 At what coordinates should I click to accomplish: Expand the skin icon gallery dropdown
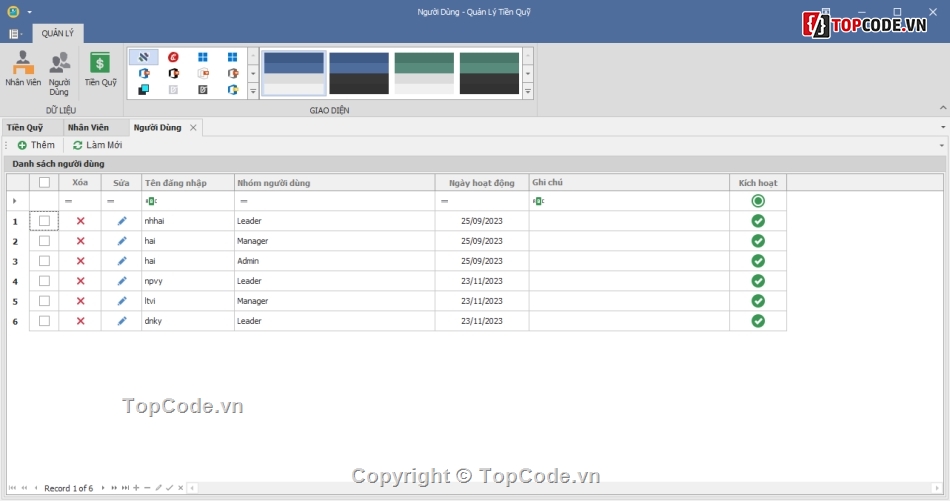[x=253, y=90]
